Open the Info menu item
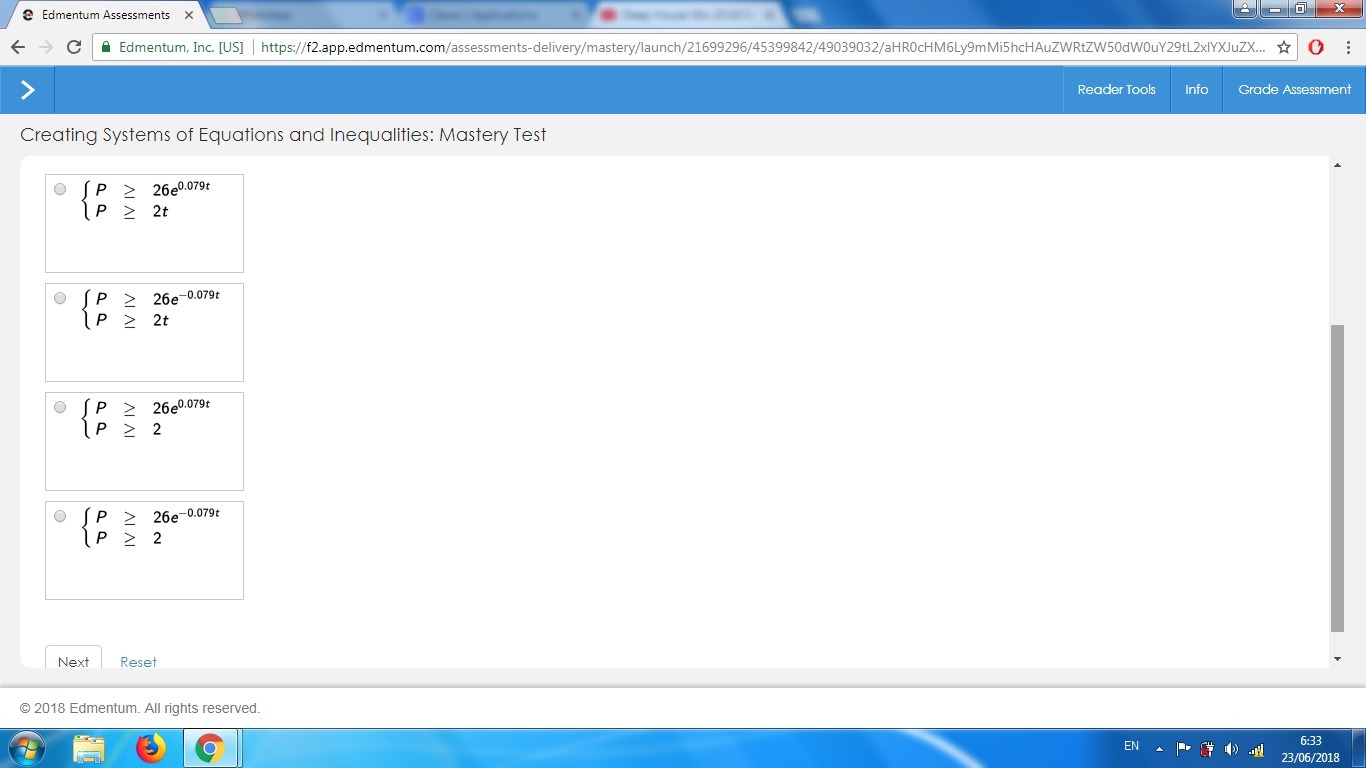The width and height of the screenshot is (1366, 768). [1196, 90]
